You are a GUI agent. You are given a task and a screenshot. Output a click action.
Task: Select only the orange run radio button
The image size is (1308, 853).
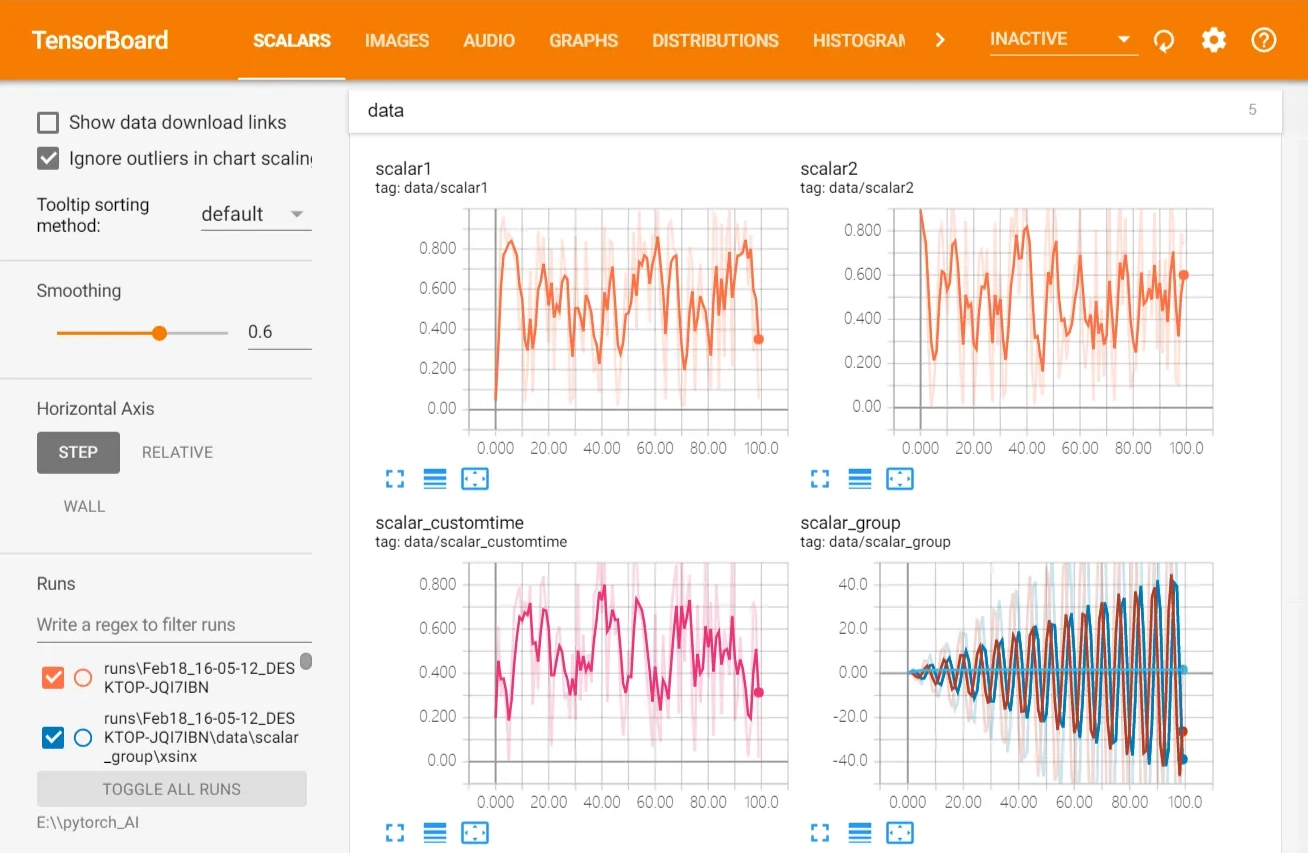tap(83, 678)
